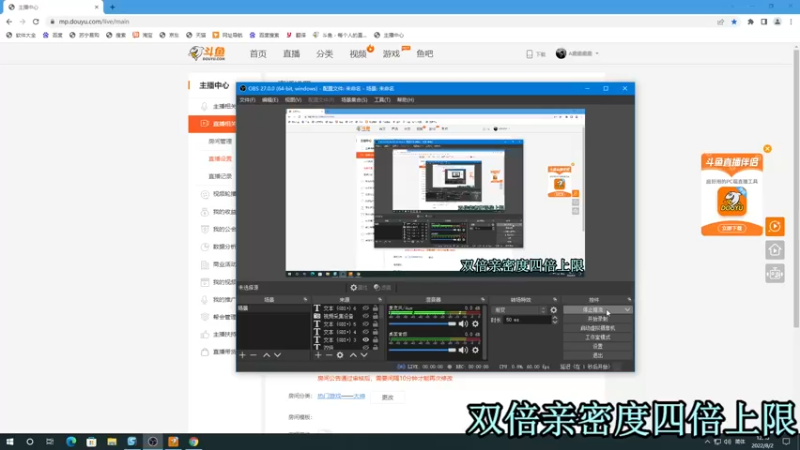Click the home icon on the page's right edge

click(774, 250)
